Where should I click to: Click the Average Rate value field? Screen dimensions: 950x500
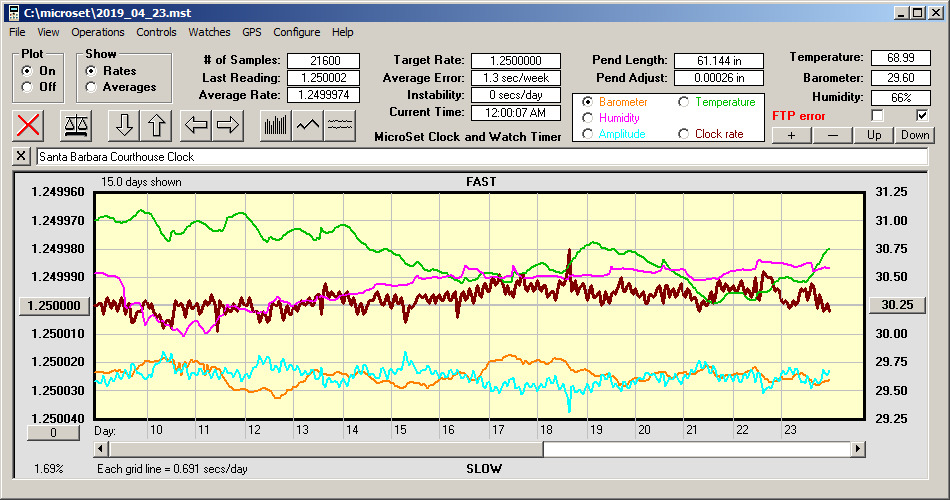pyautogui.click(x=324, y=95)
